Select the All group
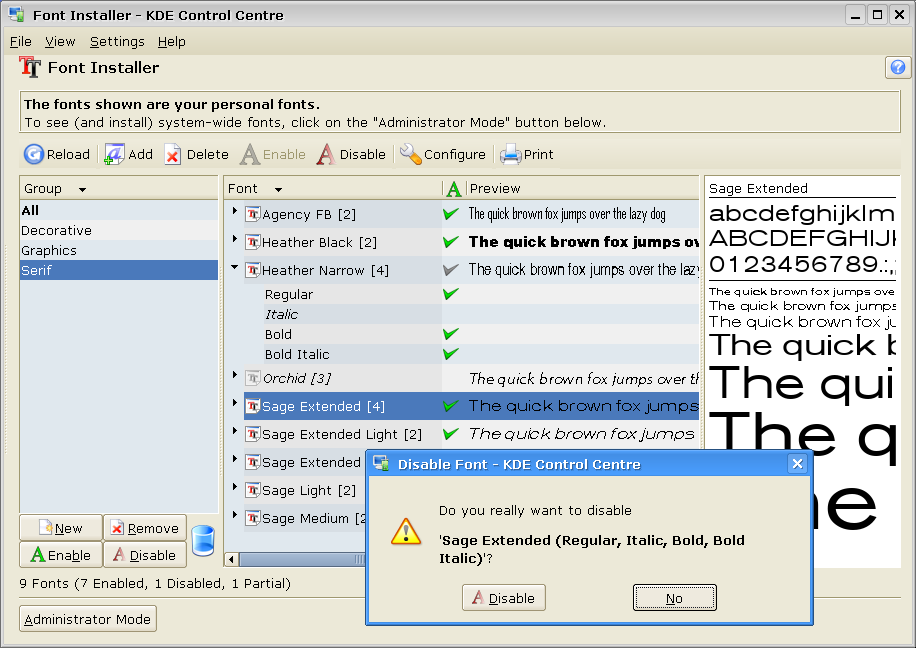 click(119, 210)
